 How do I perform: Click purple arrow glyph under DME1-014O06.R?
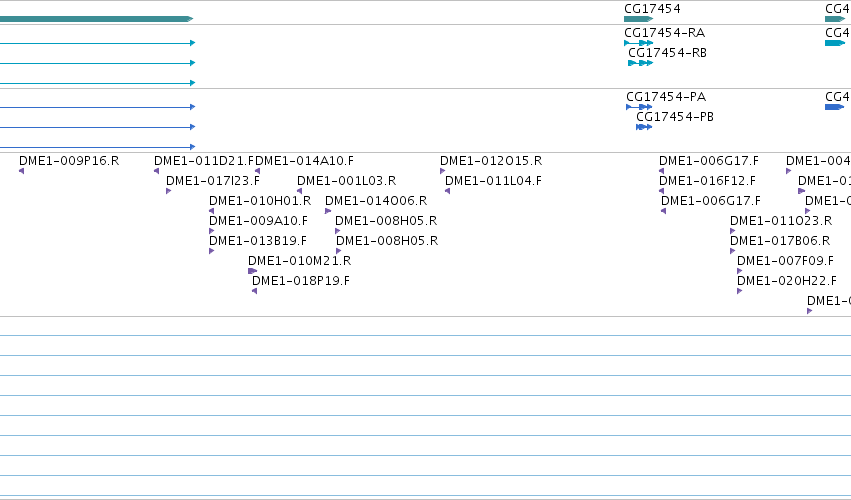point(328,211)
